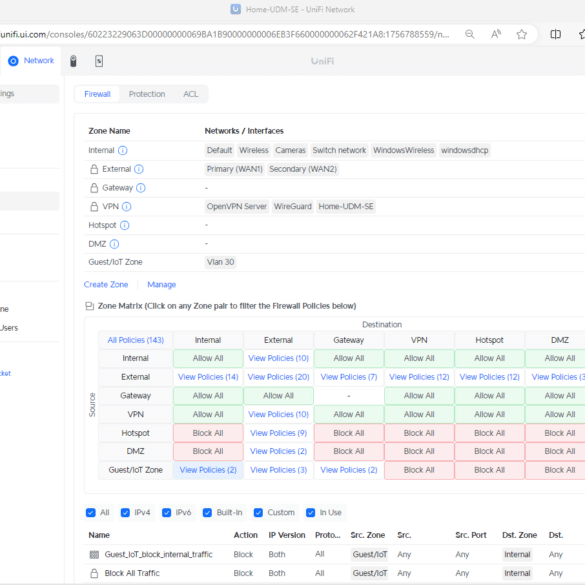Open the third app icon beside Protect

99,61
